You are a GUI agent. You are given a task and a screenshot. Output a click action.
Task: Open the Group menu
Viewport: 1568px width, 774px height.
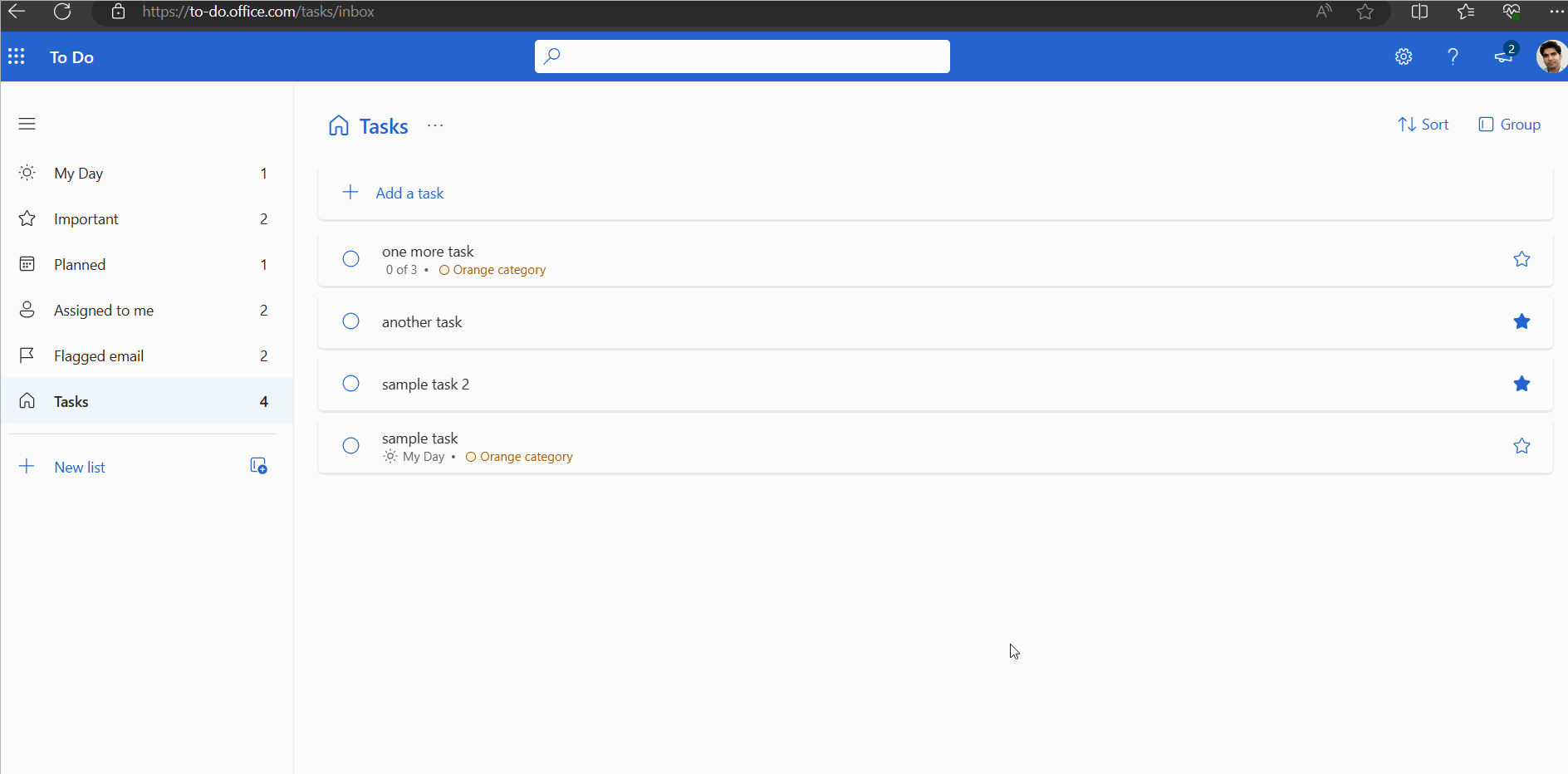click(x=1509, y=124)
